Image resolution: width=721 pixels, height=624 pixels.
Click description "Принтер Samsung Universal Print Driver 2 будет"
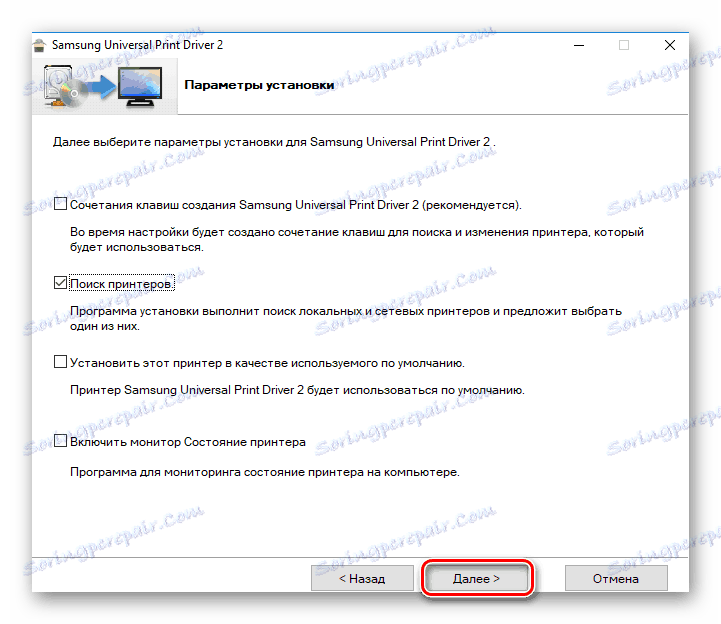[x=297, y=390]
